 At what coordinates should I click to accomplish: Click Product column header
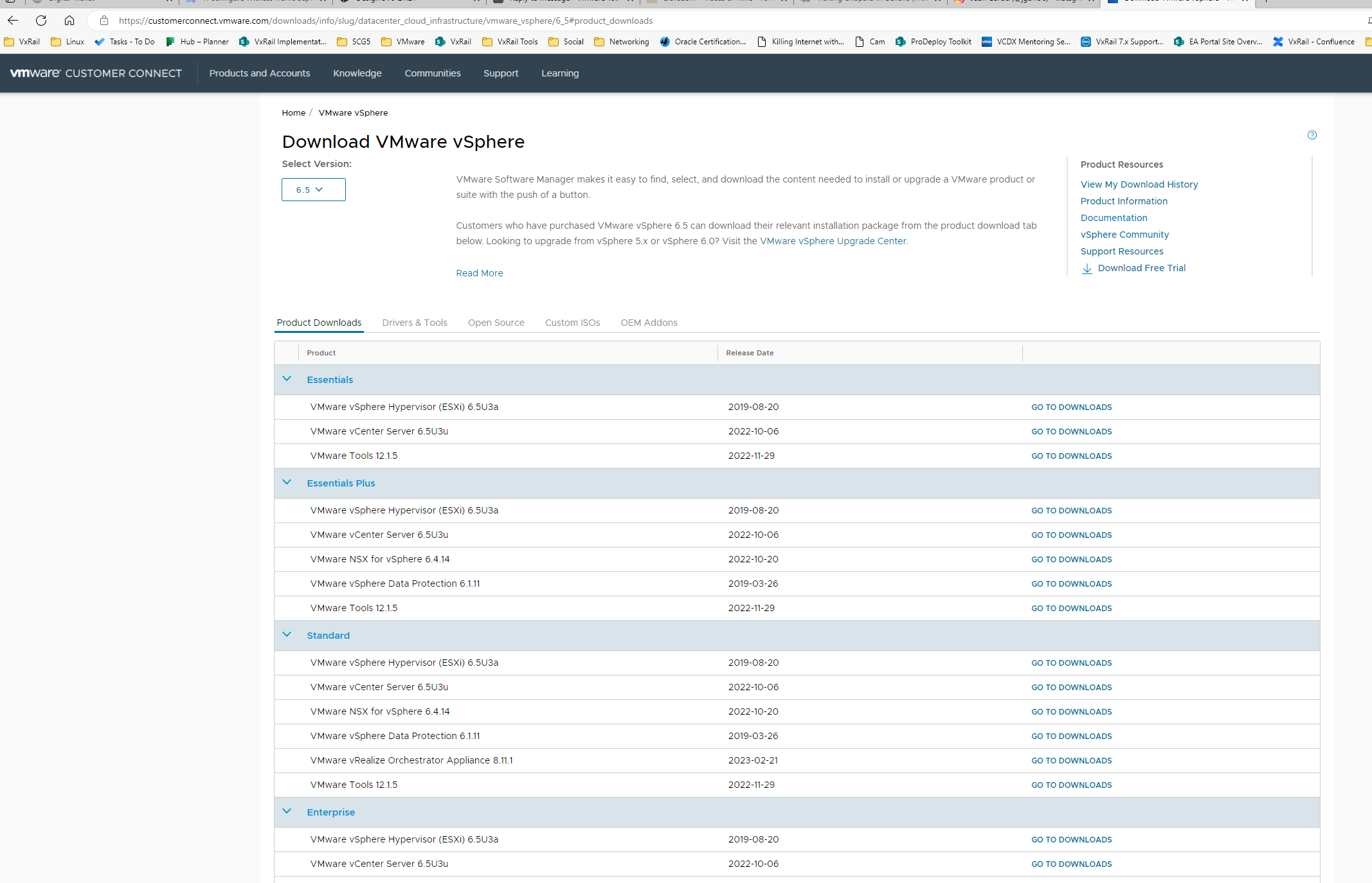[x=321, y=353]
